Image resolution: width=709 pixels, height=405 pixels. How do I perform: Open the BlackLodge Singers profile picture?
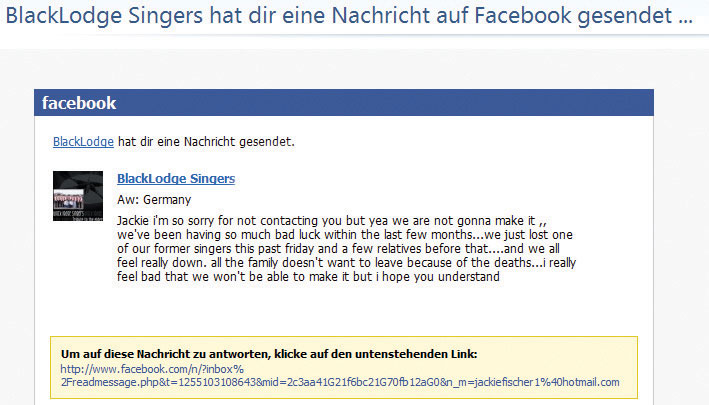click(x=78, y=196)
